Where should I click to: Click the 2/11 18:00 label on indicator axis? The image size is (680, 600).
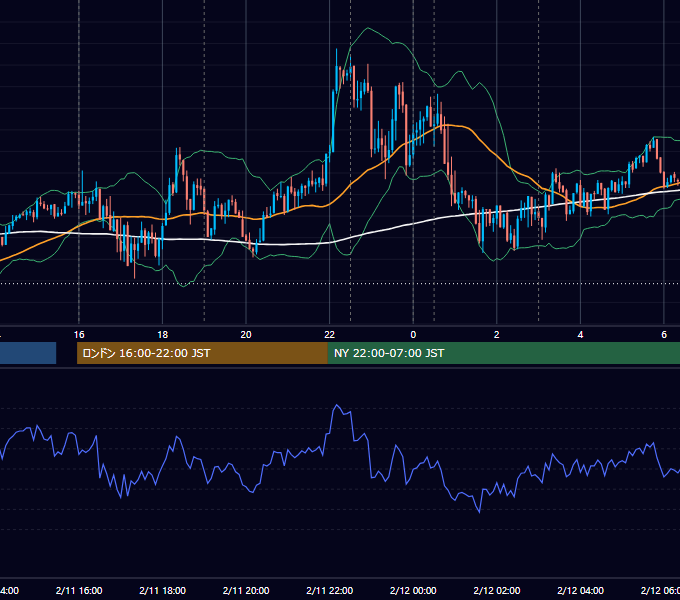coord(163,590)
